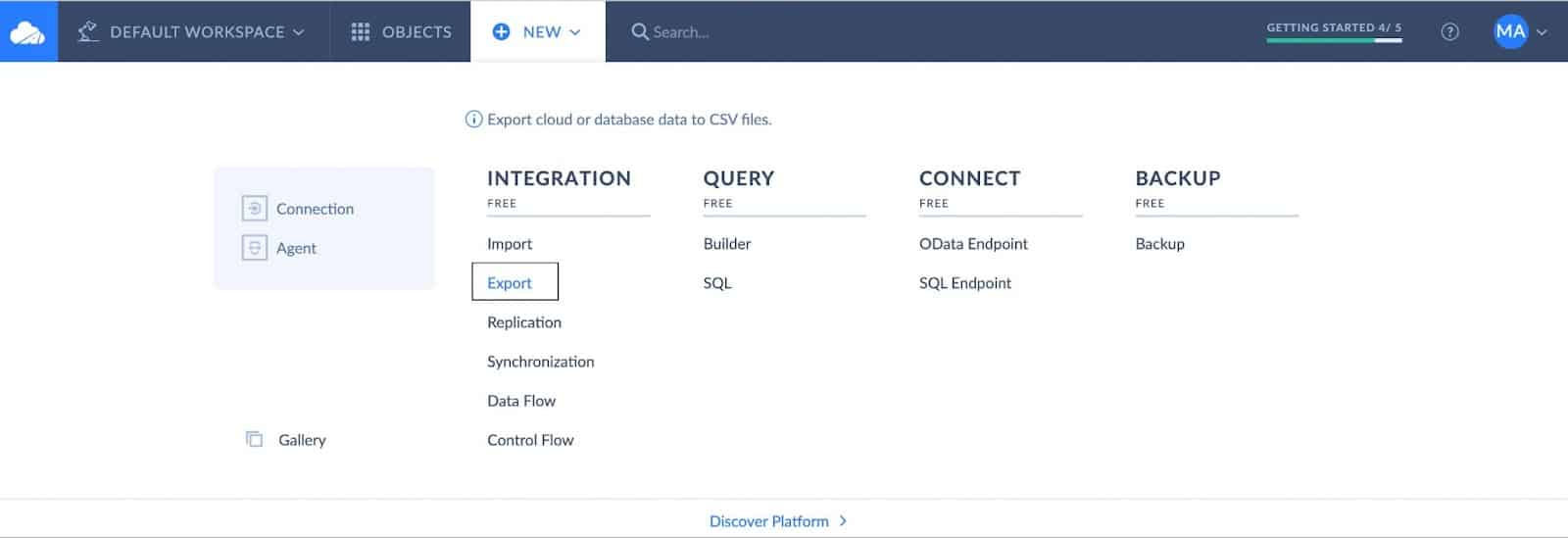Click the New plus icon
The height and width of the screenshot is (538, 1568).
(501, 31)
